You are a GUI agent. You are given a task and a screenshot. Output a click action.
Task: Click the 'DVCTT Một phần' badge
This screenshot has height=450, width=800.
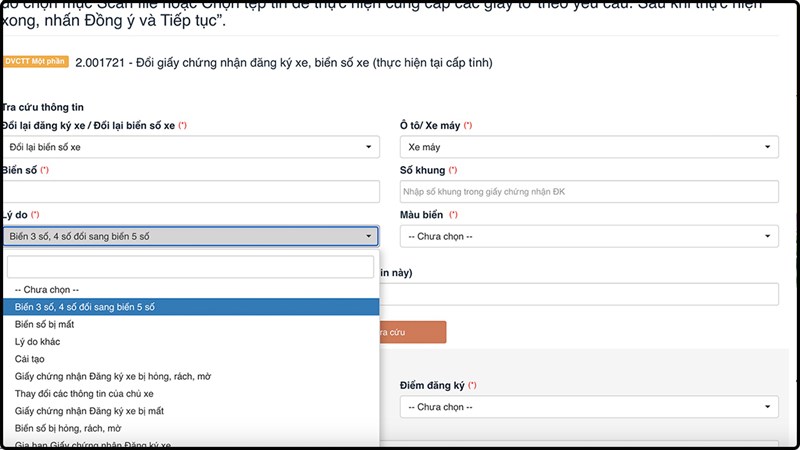pyautogui.click(x=36, y=62)
